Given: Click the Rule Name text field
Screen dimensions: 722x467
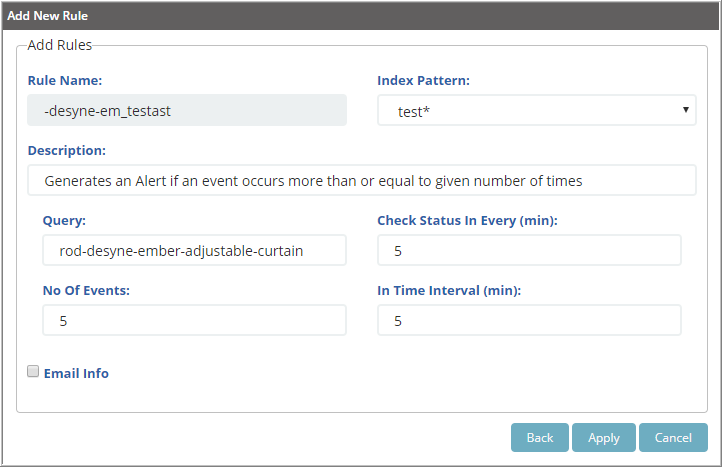Looking at the screenshot, I should 187,110.
